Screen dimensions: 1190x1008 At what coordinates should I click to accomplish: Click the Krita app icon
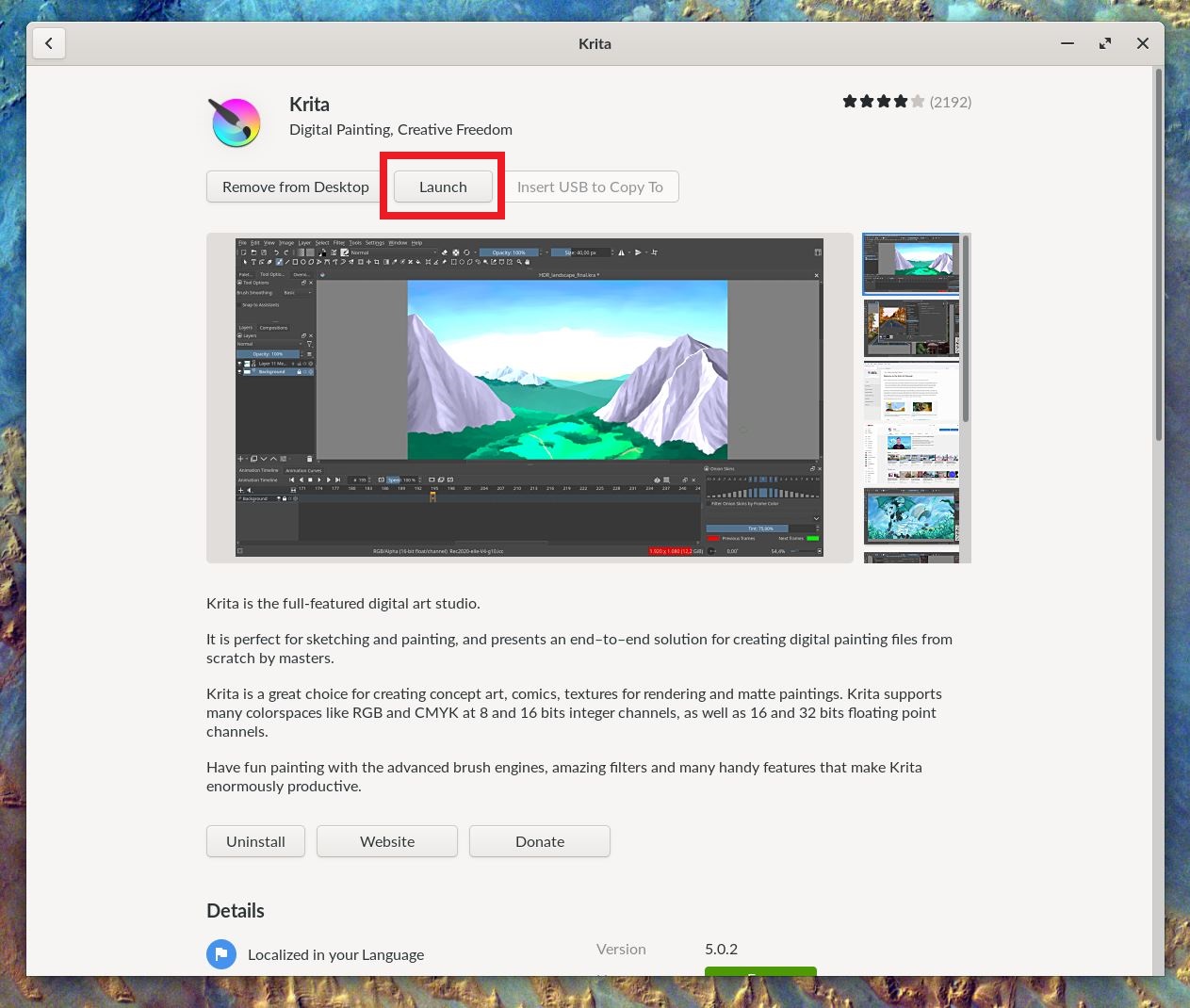click(236, 122)
